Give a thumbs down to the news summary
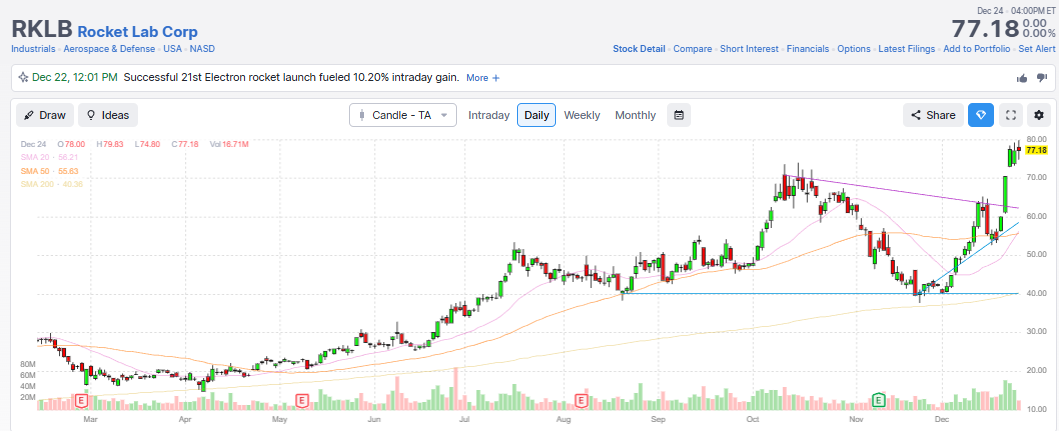 [1041, 78]
